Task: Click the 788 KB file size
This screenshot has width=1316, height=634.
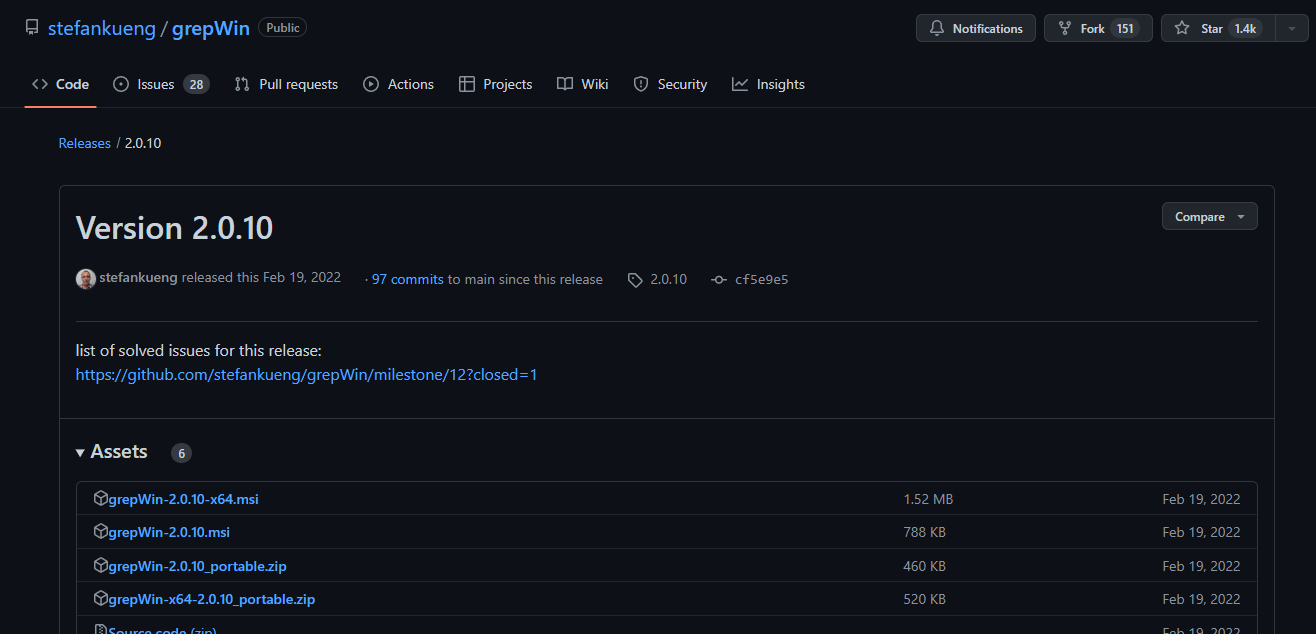Action: coord(924,532)
